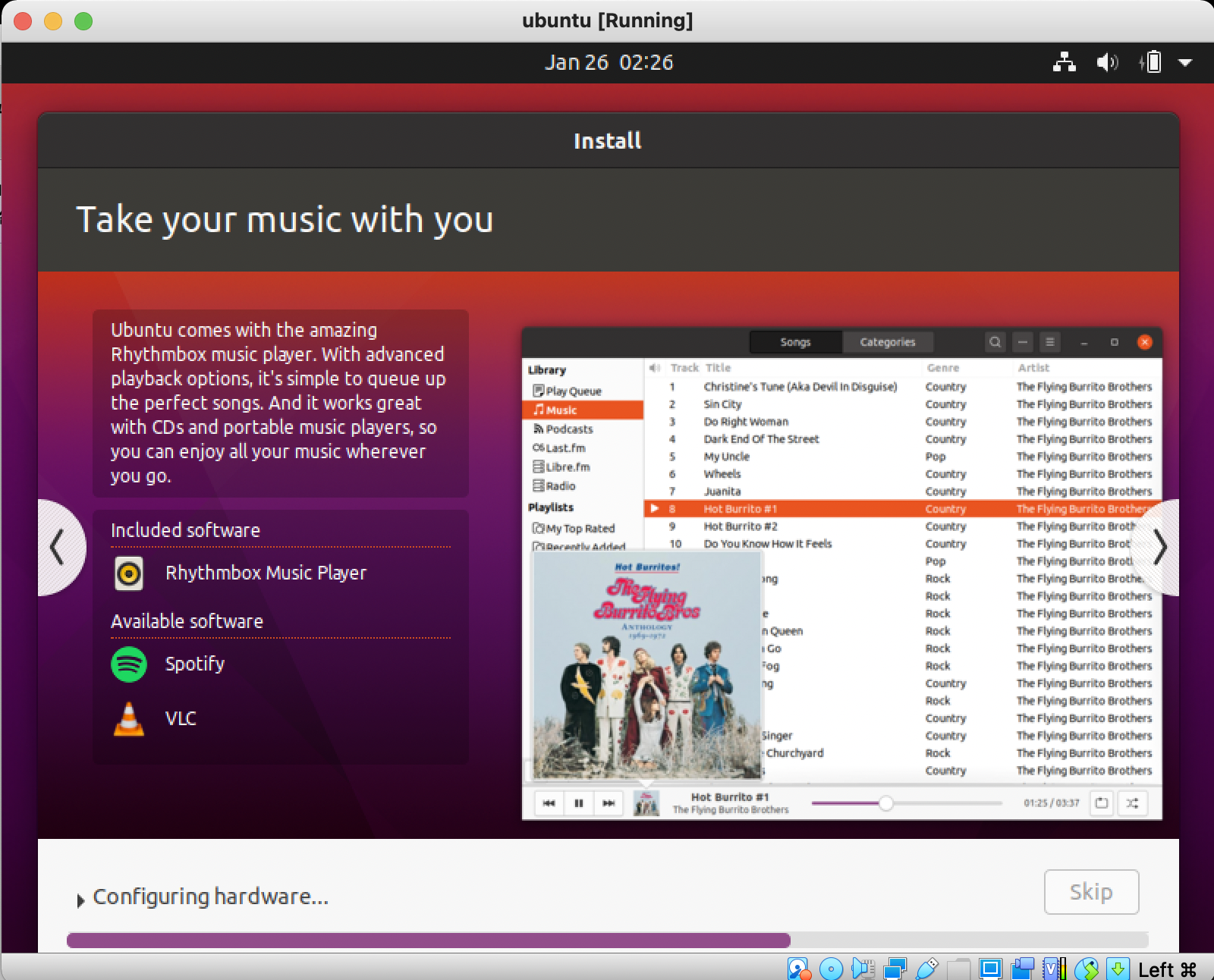This screenshot has width=1214, height=980.
Task: Click VirtualBox optical disc indicator
Action: point(832,969)
